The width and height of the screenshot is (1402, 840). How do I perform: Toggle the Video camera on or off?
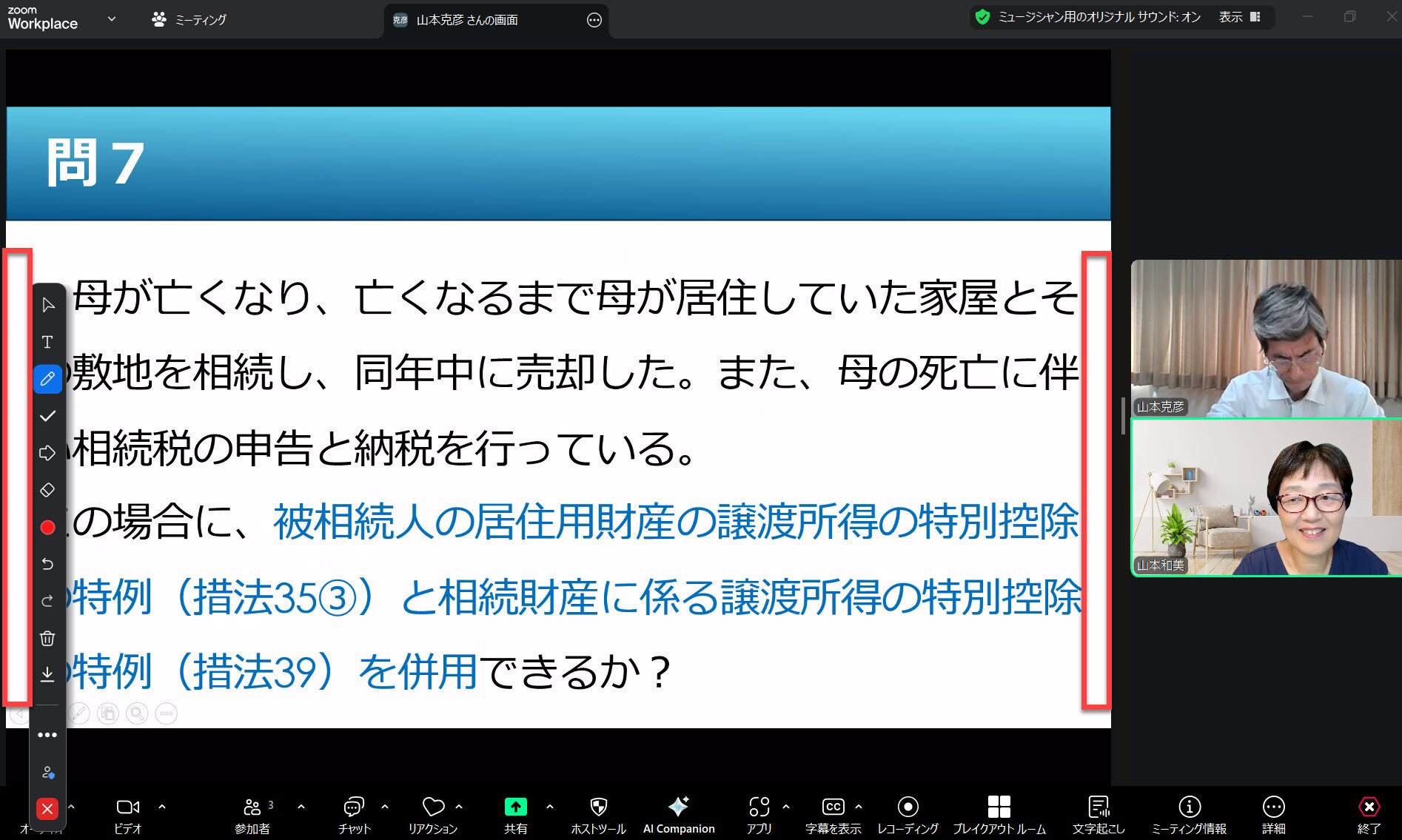(x=127, y=814)
